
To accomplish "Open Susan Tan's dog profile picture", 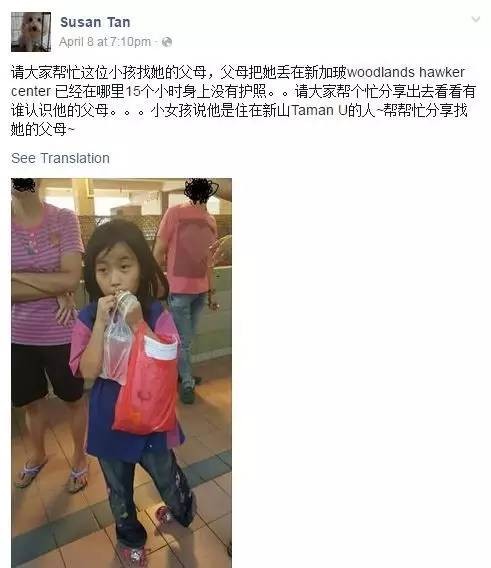I will click(x=31, y=32).
